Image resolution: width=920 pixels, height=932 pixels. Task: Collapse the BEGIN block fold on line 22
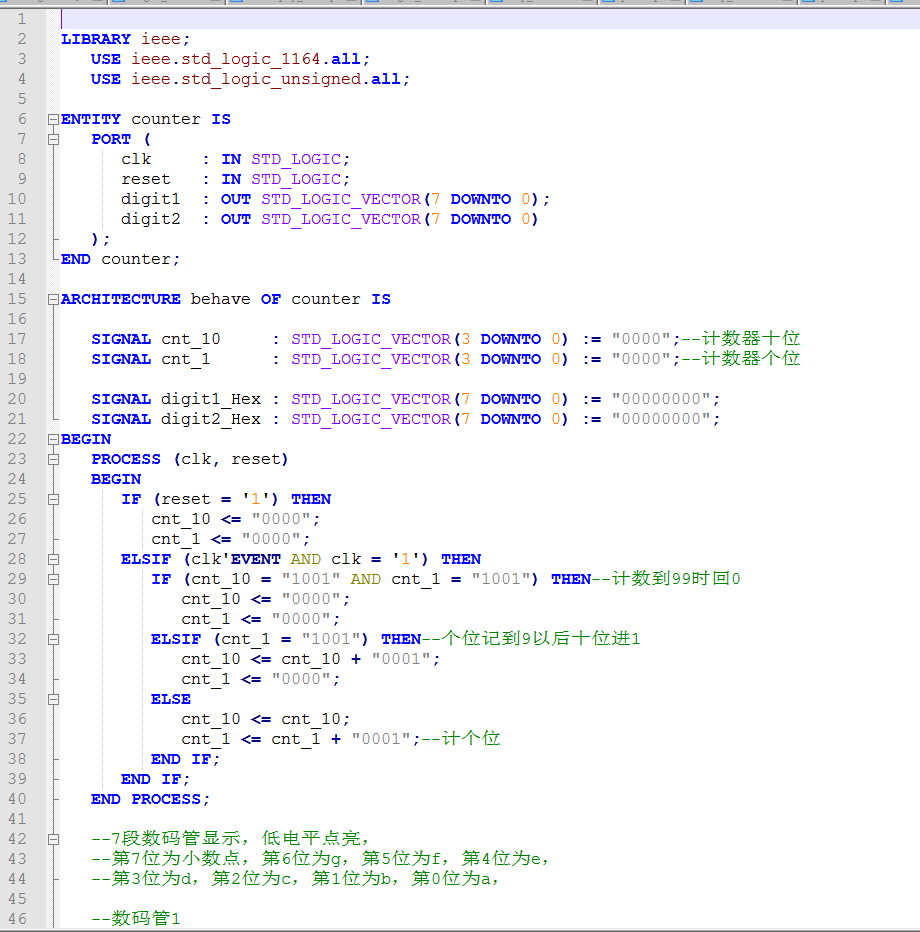click(x=53, y=439)
